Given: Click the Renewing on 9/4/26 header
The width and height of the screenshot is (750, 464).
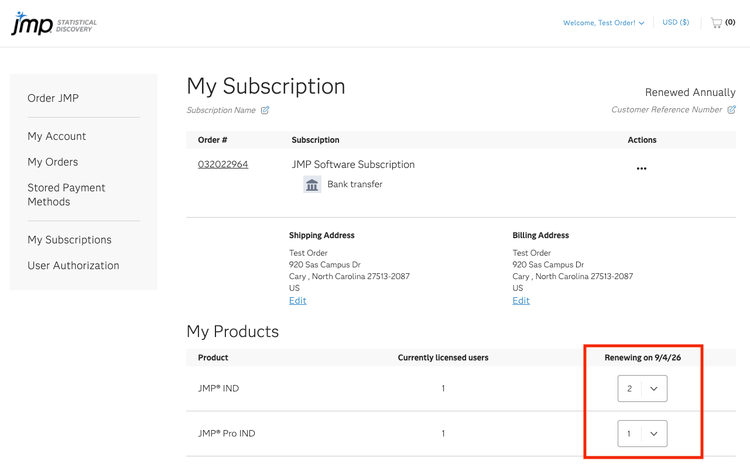Looking at the screenshot, I should tap(642, 358).
